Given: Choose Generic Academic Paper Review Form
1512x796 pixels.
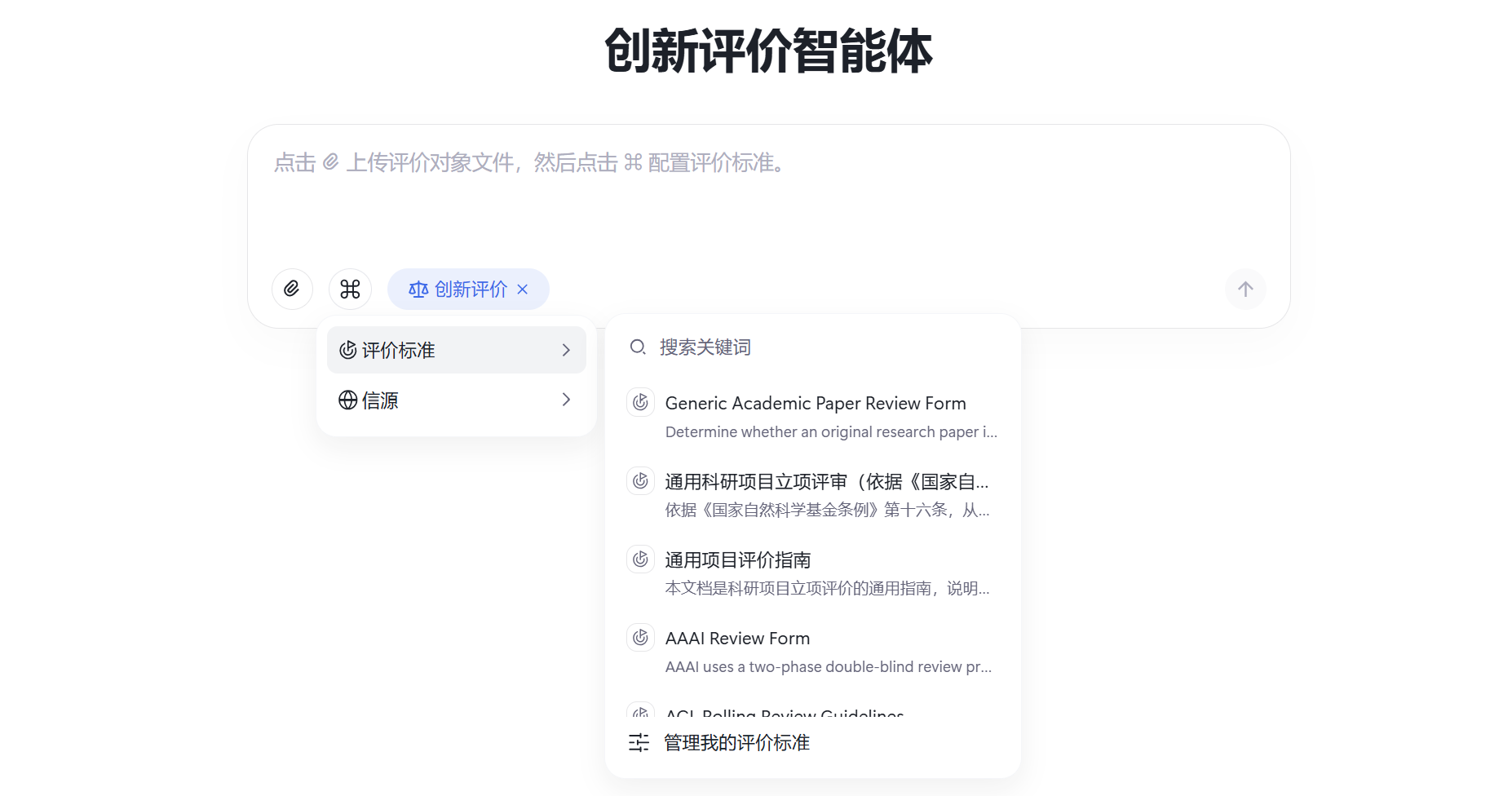Looking at the screenshot, I should 813,417.
